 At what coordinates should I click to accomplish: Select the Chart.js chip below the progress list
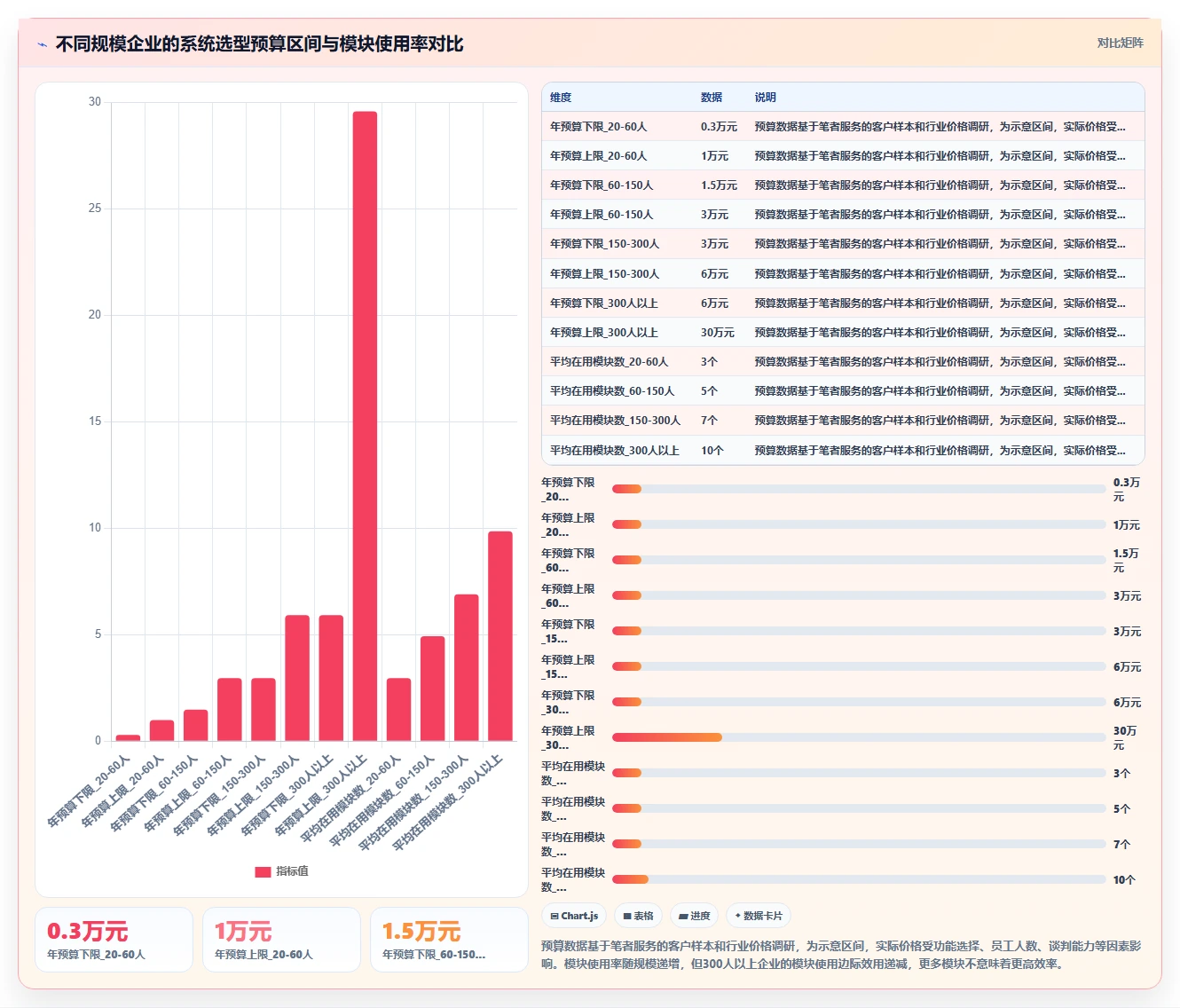[574, 916]
